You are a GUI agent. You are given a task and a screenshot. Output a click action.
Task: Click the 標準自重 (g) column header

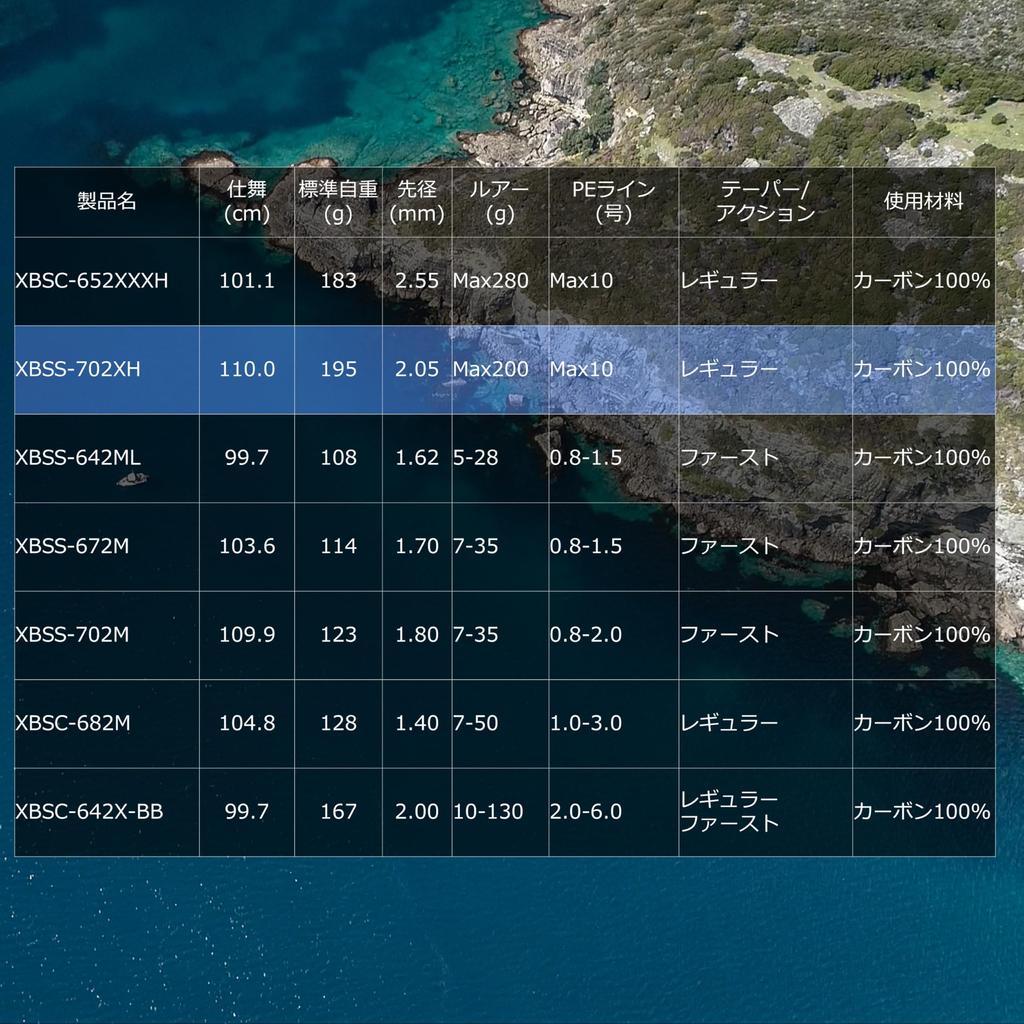(338, 201)
